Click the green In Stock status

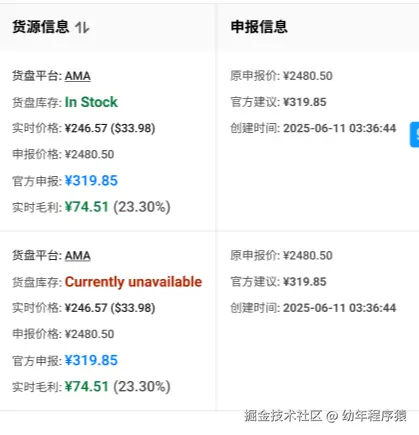(x=91, y=102)
